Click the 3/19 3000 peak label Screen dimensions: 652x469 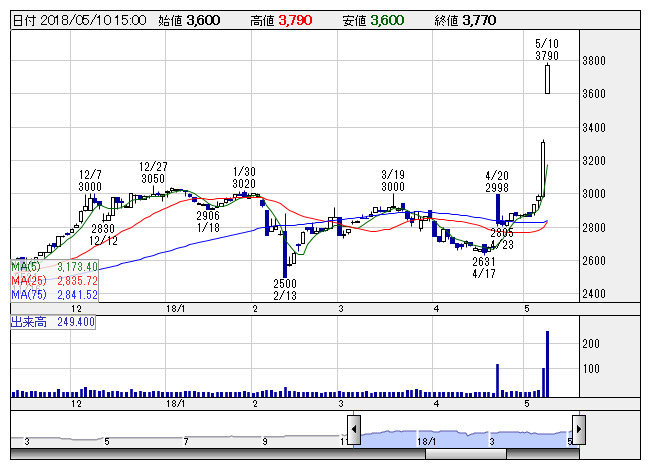click(x=393, y=180)
